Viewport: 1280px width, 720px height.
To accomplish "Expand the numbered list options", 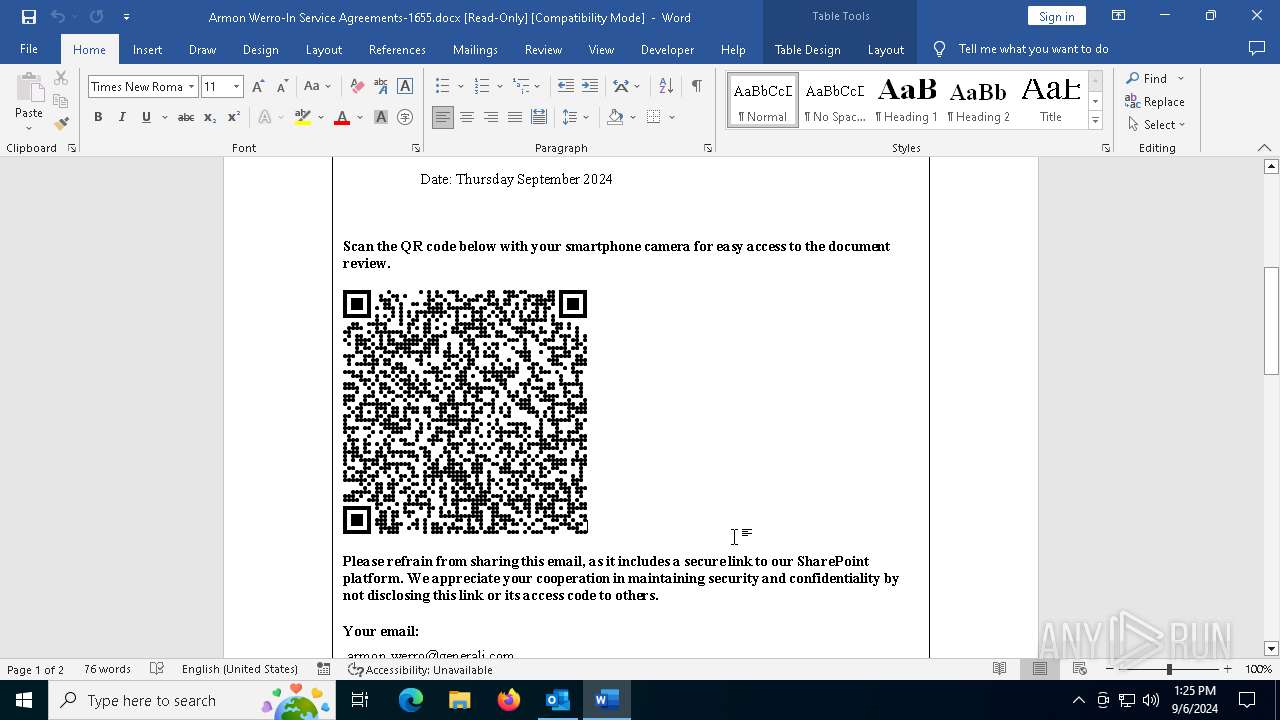I will coord(498,87).
